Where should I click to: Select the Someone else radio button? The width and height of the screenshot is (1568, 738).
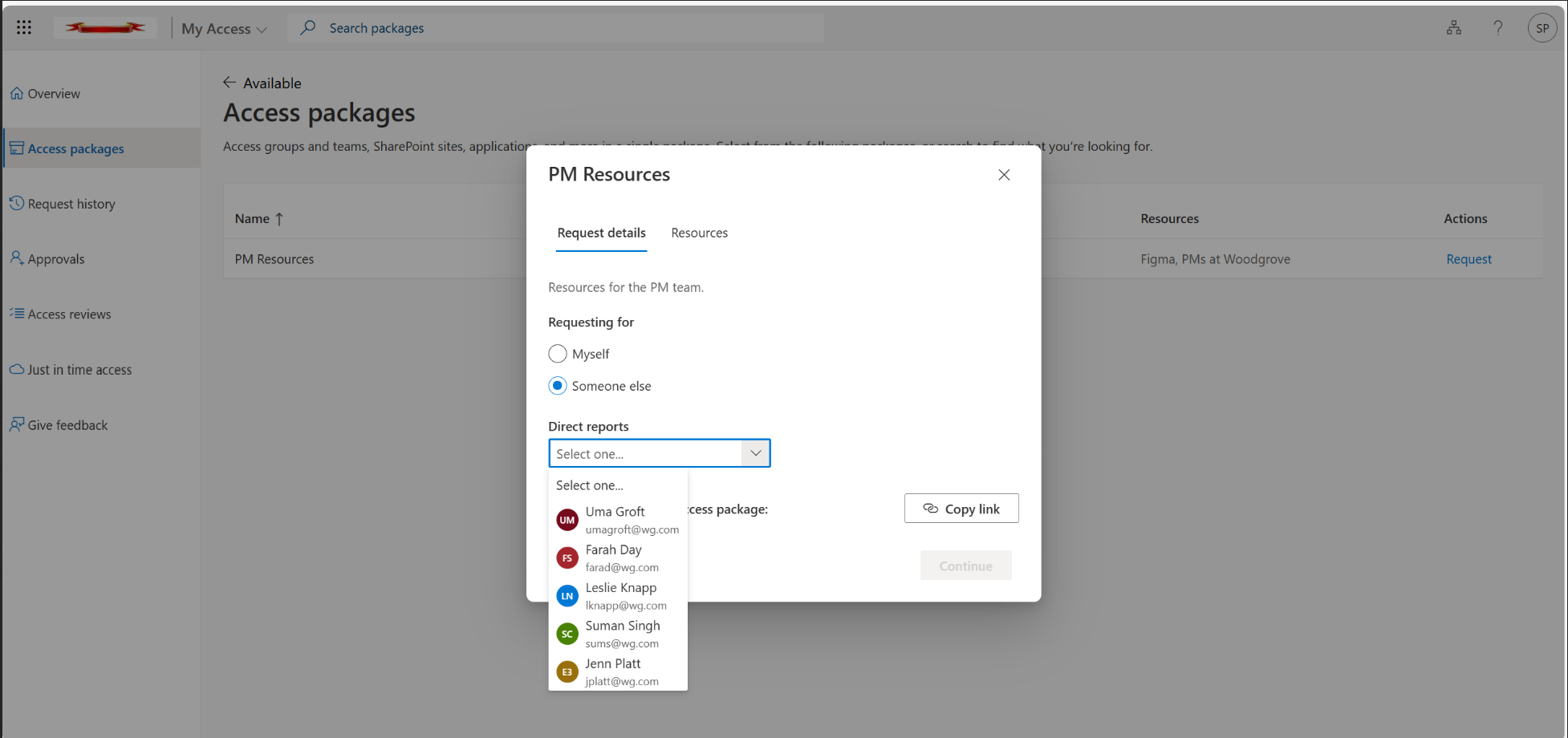click(558, 386)
